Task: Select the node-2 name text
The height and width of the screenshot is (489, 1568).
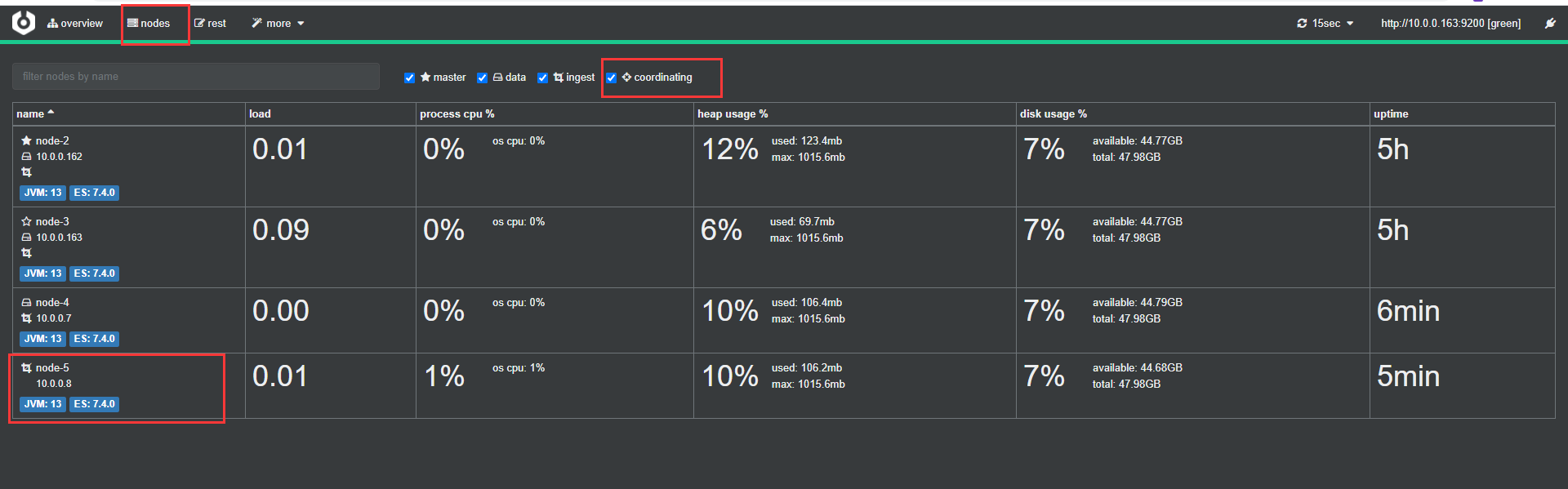Action: [52, 140]
